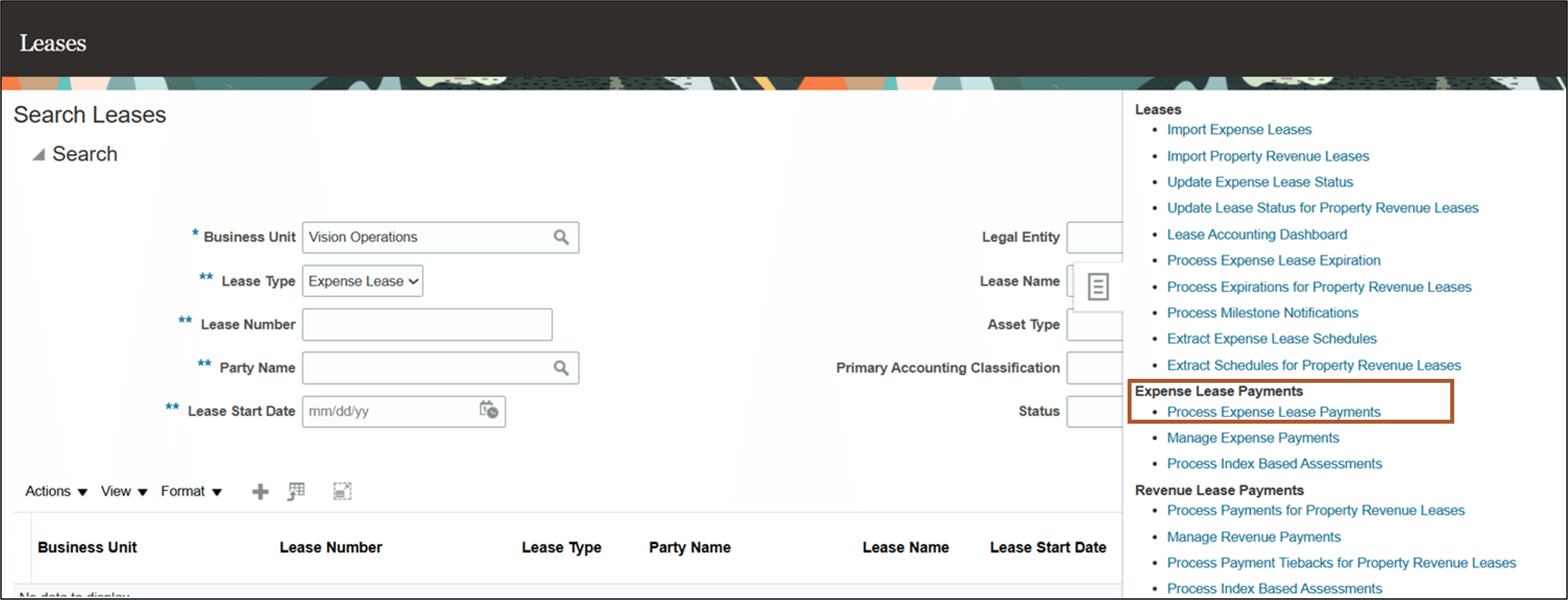This screenshot has height=600, width=1568.
Task: Select Manage Revenue Payments link
Action: click(1253, 537)
